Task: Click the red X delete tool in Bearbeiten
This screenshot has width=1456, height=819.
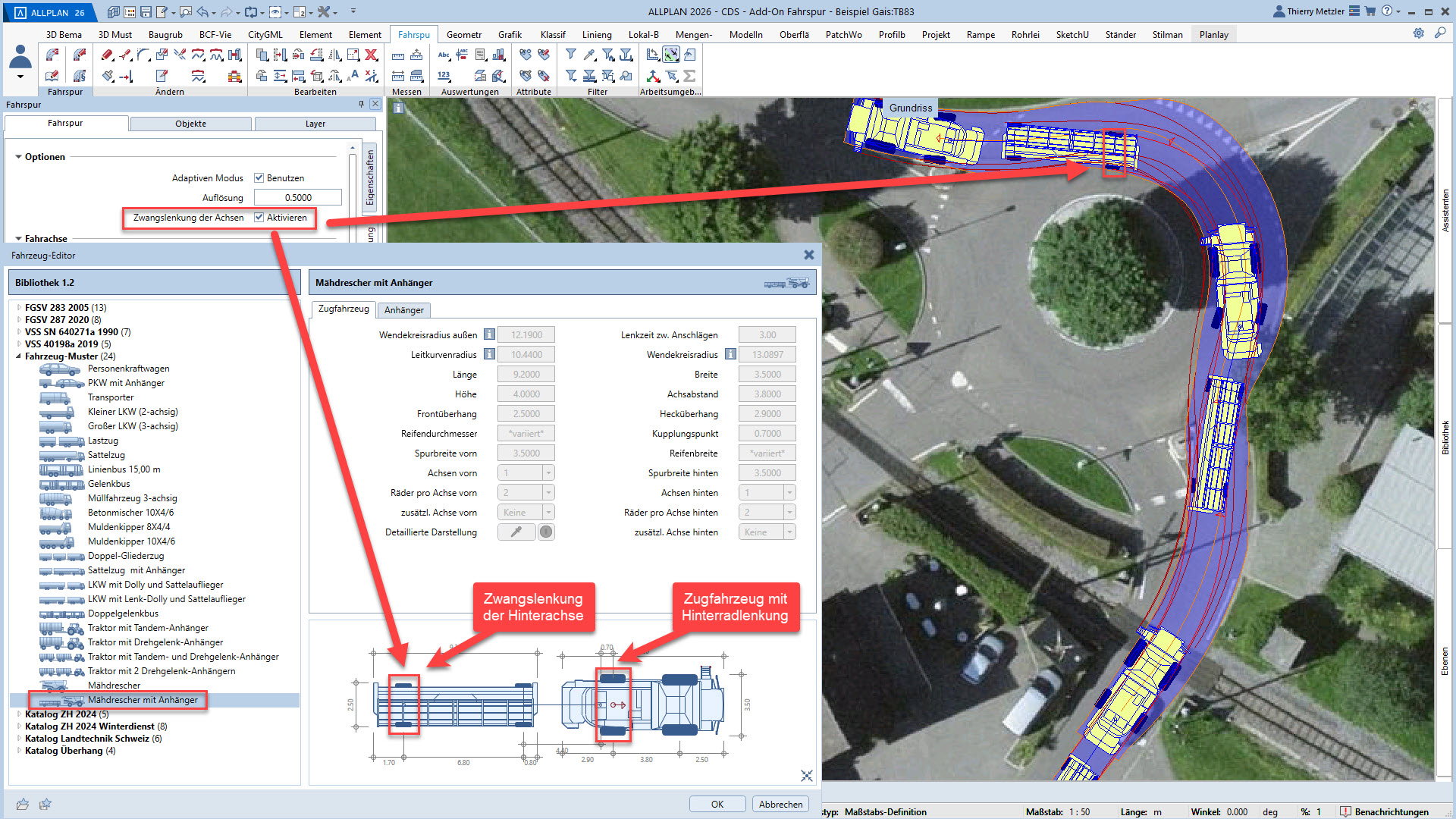Action: click(371, 55)
